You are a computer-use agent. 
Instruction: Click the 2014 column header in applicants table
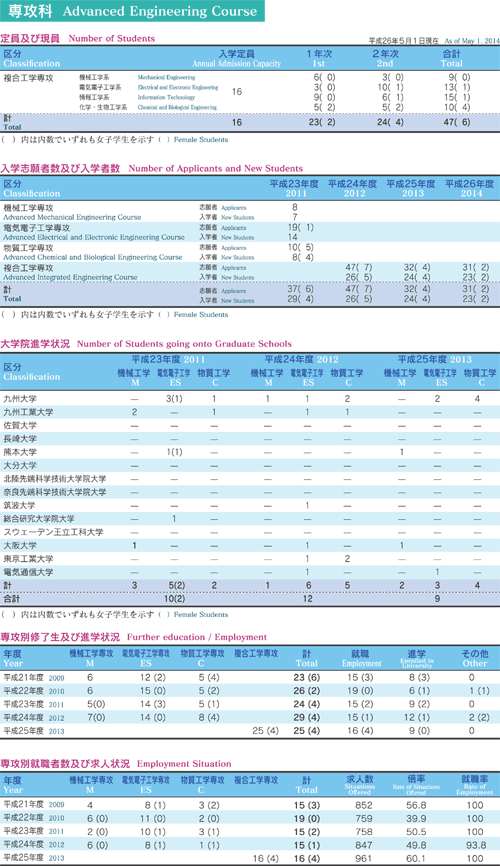pyautogui.click(x=471, y=188)
